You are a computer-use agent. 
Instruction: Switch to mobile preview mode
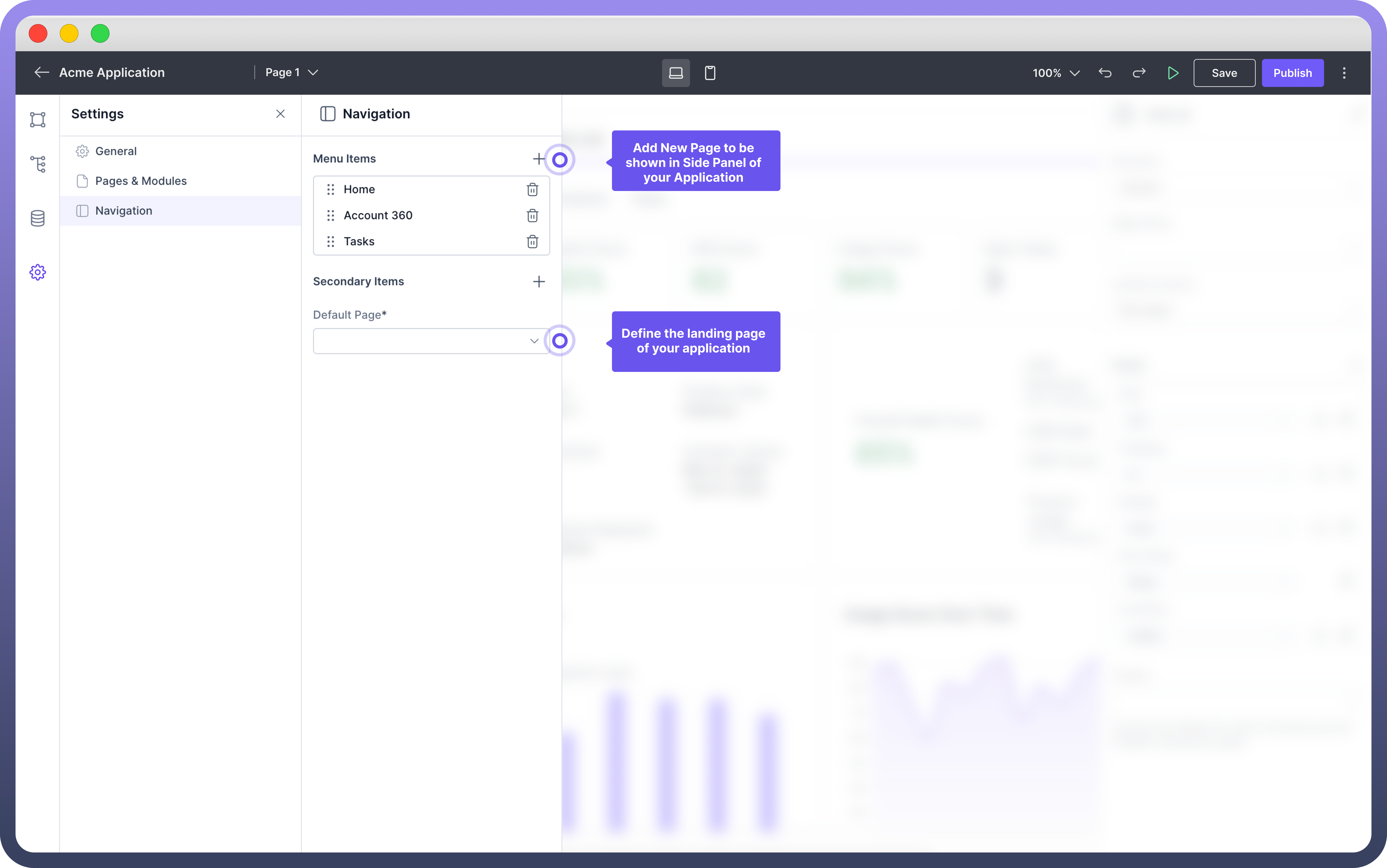click(710, 73)
